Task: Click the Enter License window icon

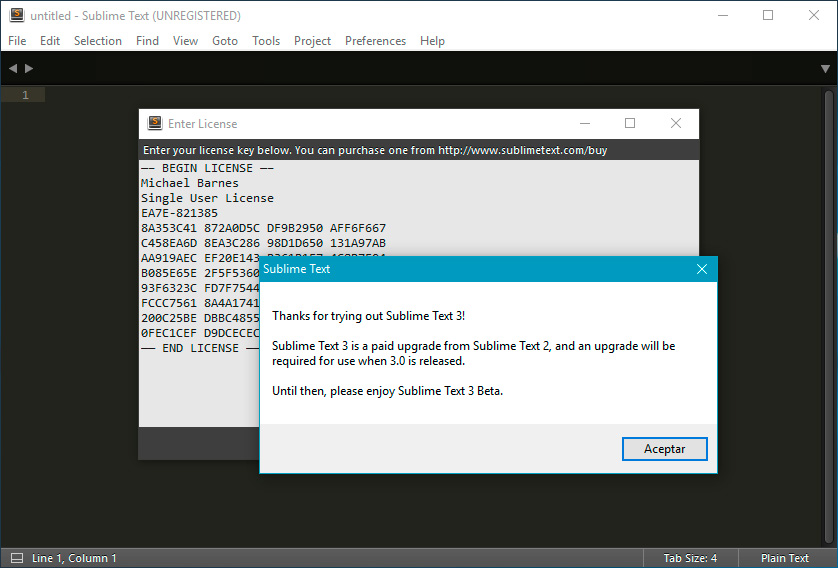Action: 155,123
